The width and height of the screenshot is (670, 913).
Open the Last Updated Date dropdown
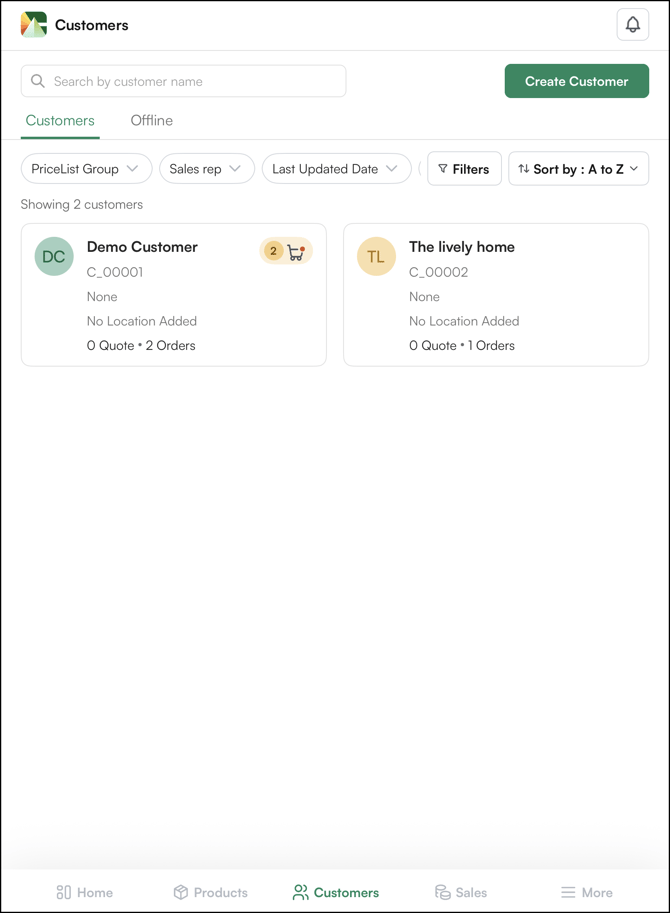(x=336, y=169)
